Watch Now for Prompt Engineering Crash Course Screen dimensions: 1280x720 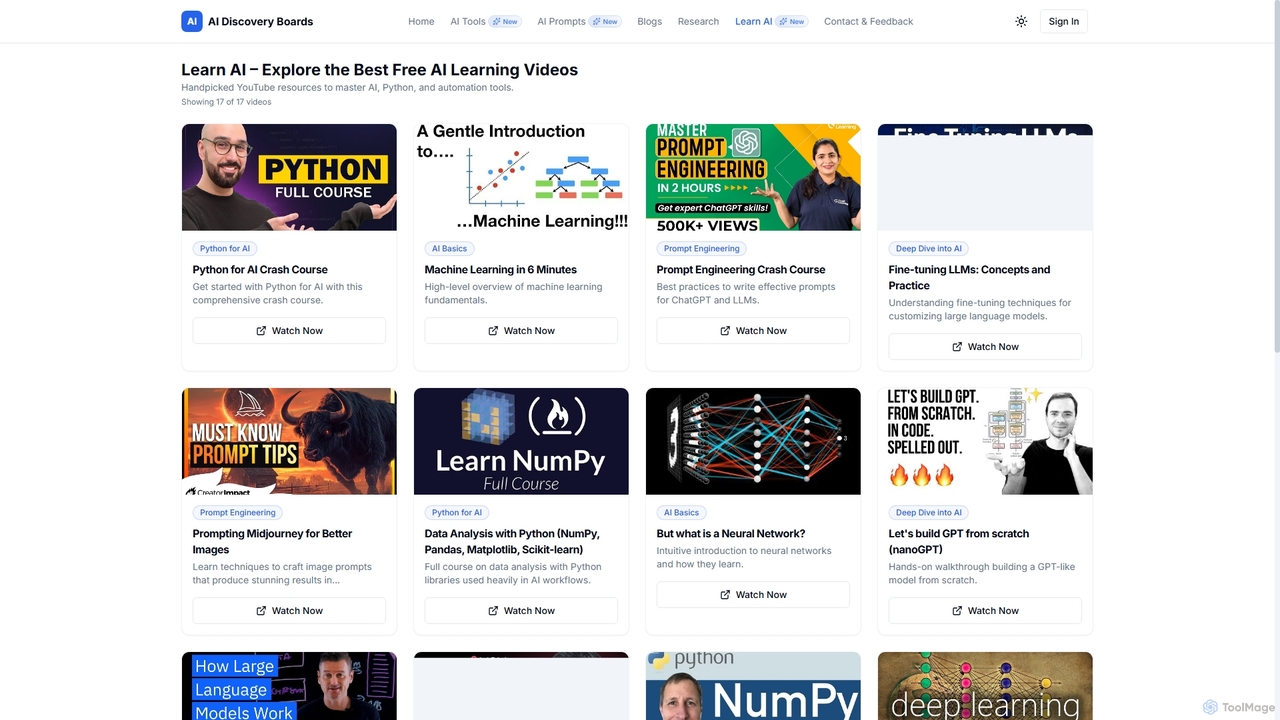pyautogui.click(x=753, y=330)
